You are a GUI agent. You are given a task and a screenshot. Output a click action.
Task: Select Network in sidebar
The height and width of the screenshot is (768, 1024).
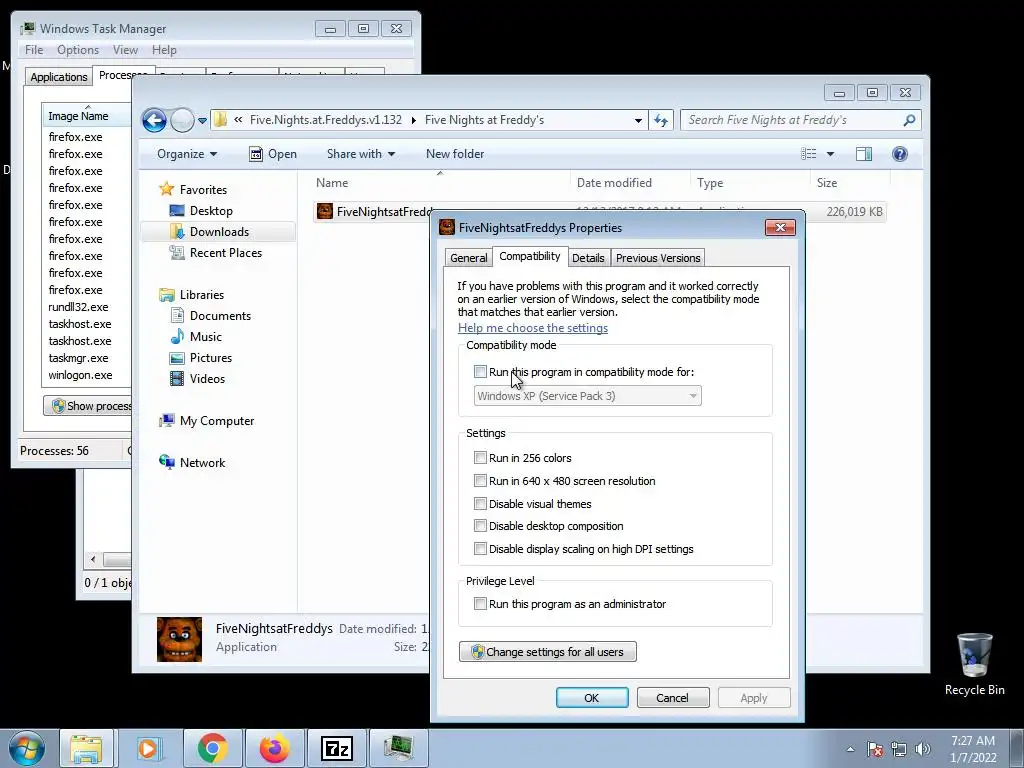[x=202, y=463]
